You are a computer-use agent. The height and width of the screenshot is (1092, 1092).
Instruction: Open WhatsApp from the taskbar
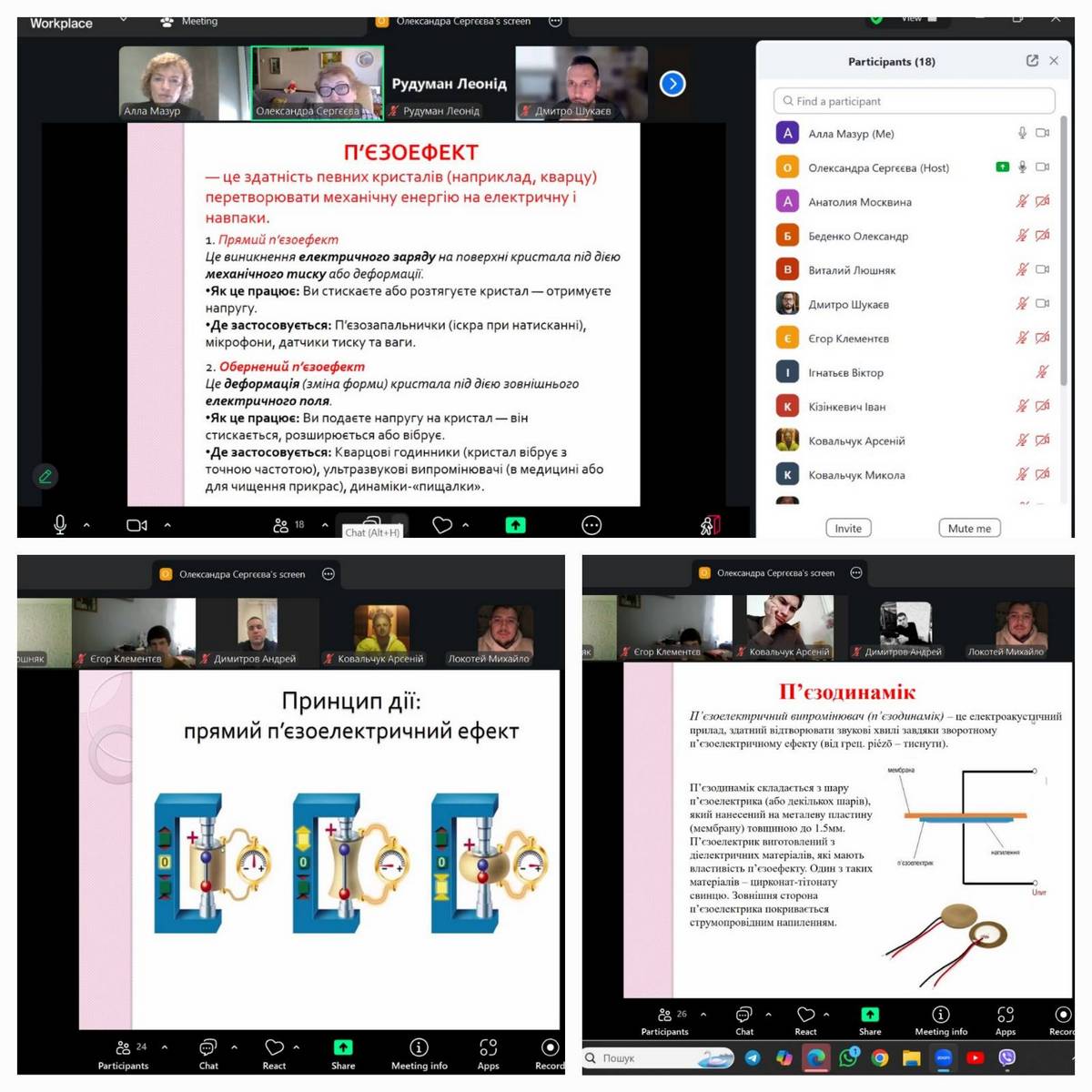848,1057
